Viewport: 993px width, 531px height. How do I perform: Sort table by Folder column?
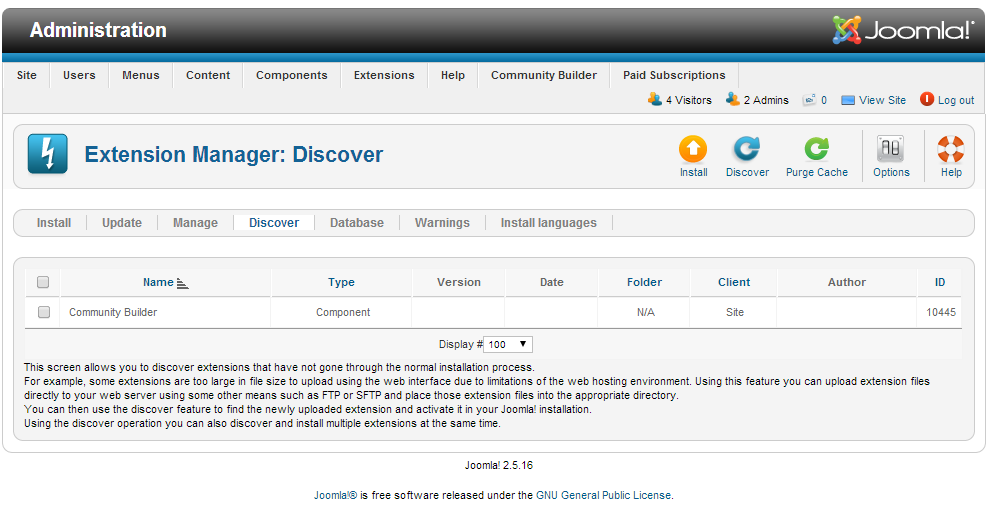(x=644, y=282)
